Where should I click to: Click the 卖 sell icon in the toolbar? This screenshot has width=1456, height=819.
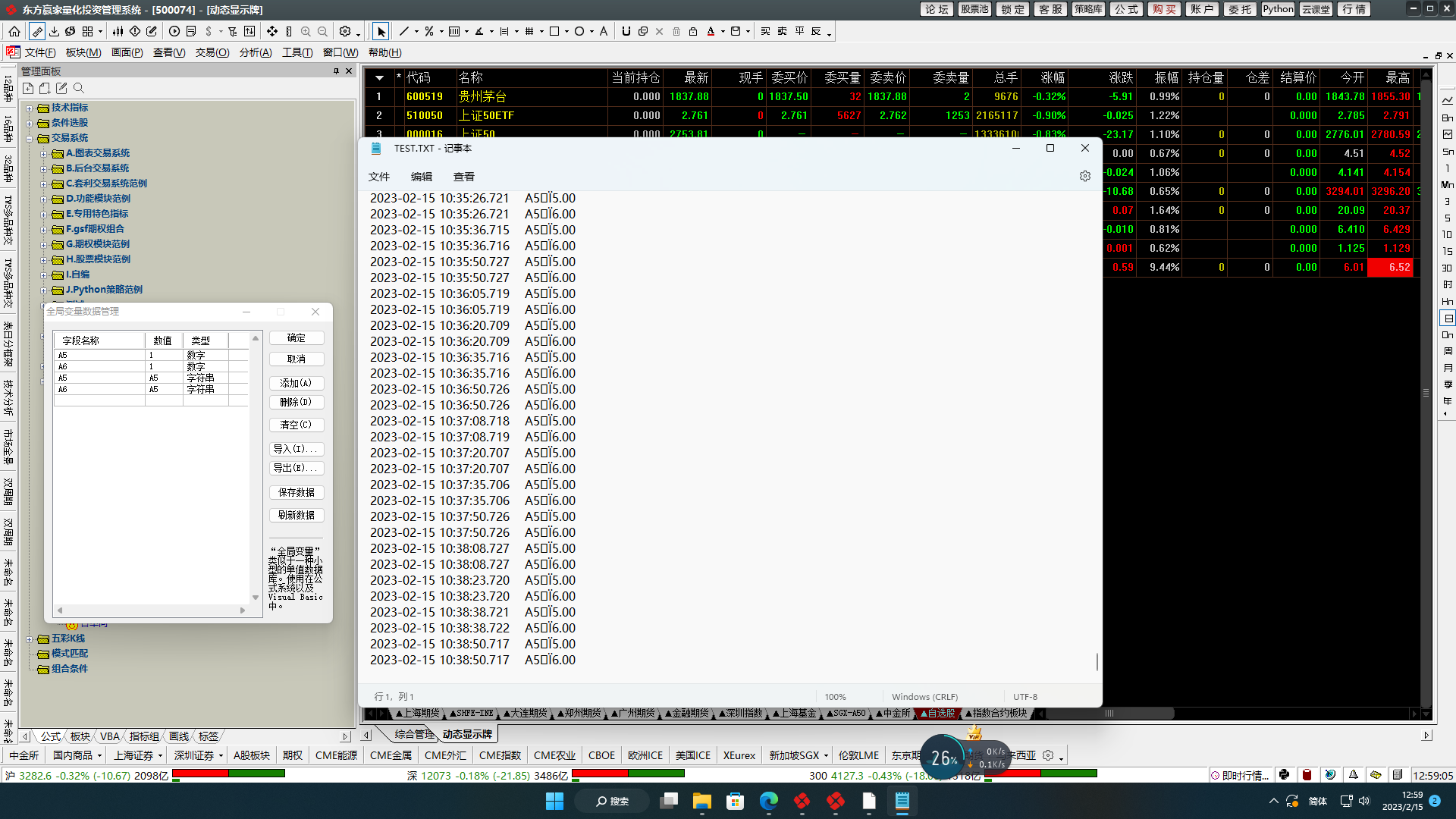tap(782, 31)
